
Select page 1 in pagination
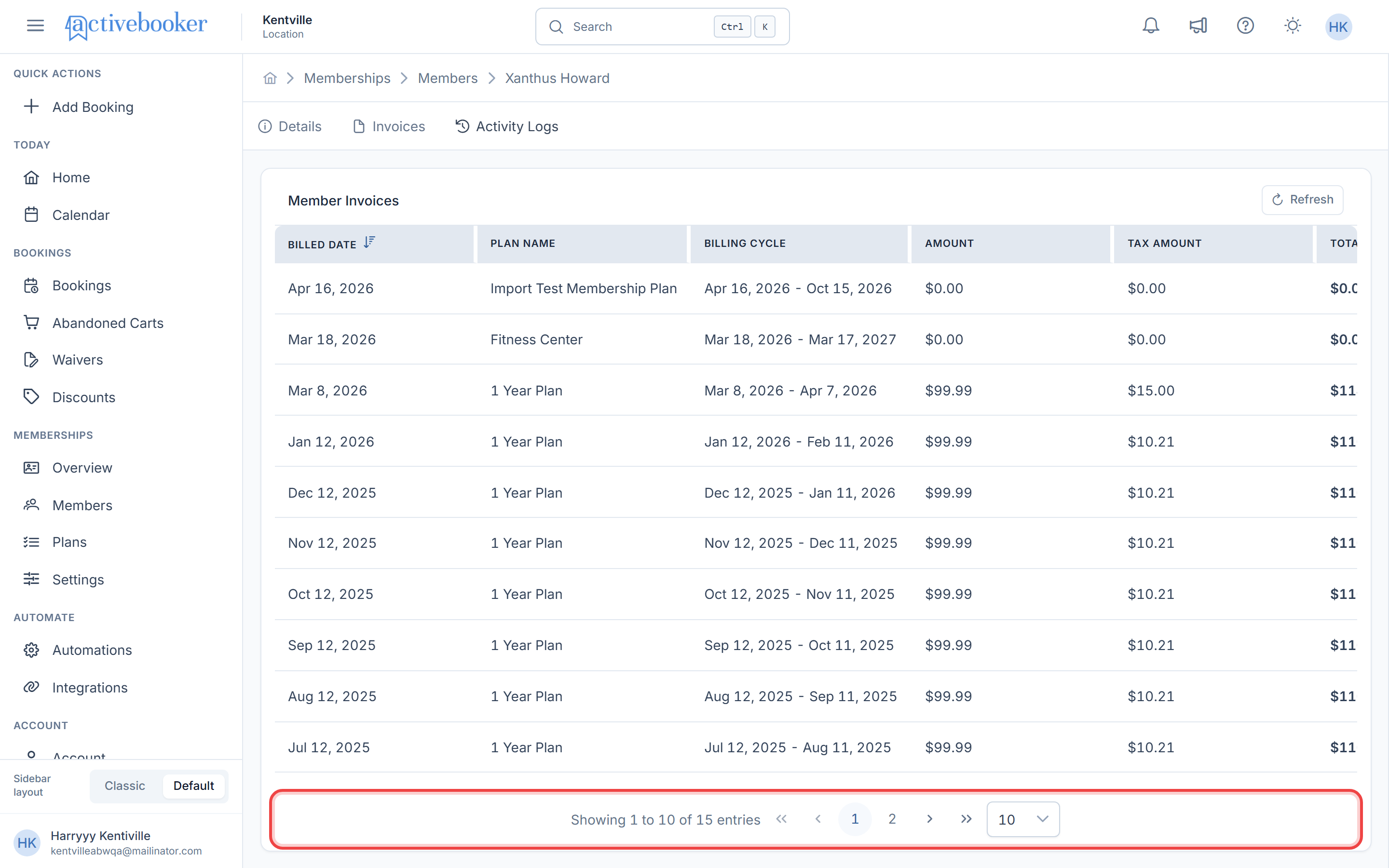(x=855, y=819)
